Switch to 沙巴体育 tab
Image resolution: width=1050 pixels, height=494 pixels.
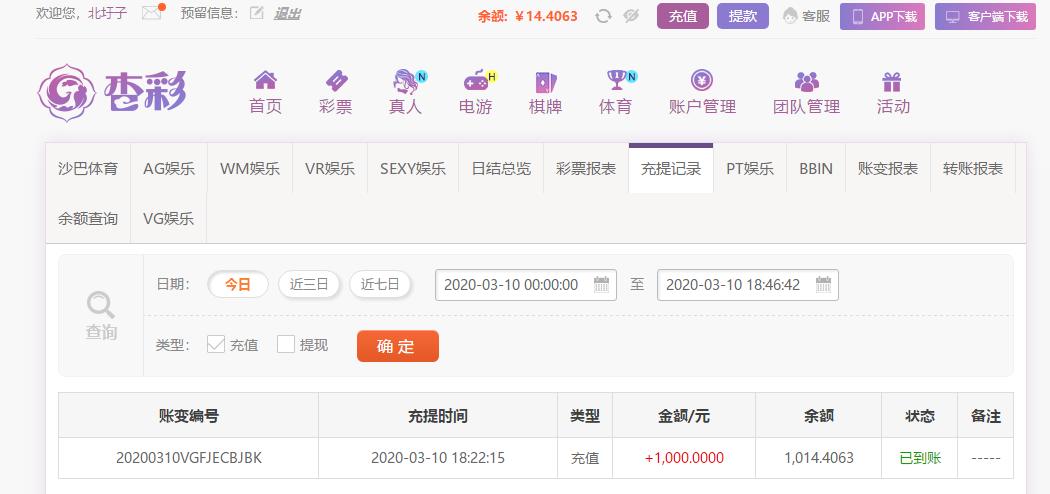pyautogui.click(x=88, y=169)
